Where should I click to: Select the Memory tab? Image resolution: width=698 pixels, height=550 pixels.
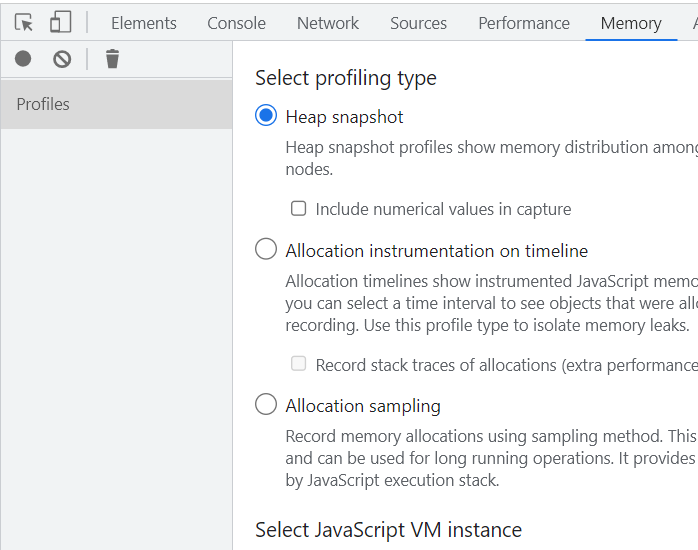[x=631, y=23]
